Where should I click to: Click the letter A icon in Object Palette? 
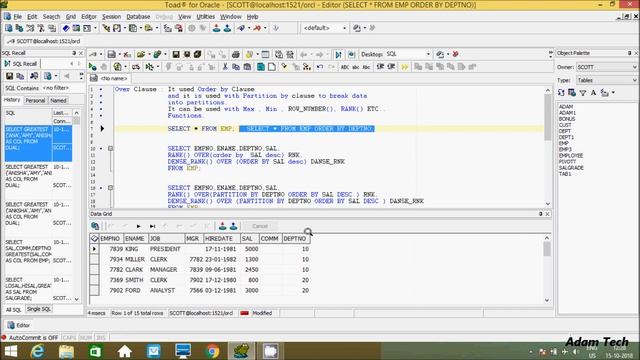coord(593,93)
